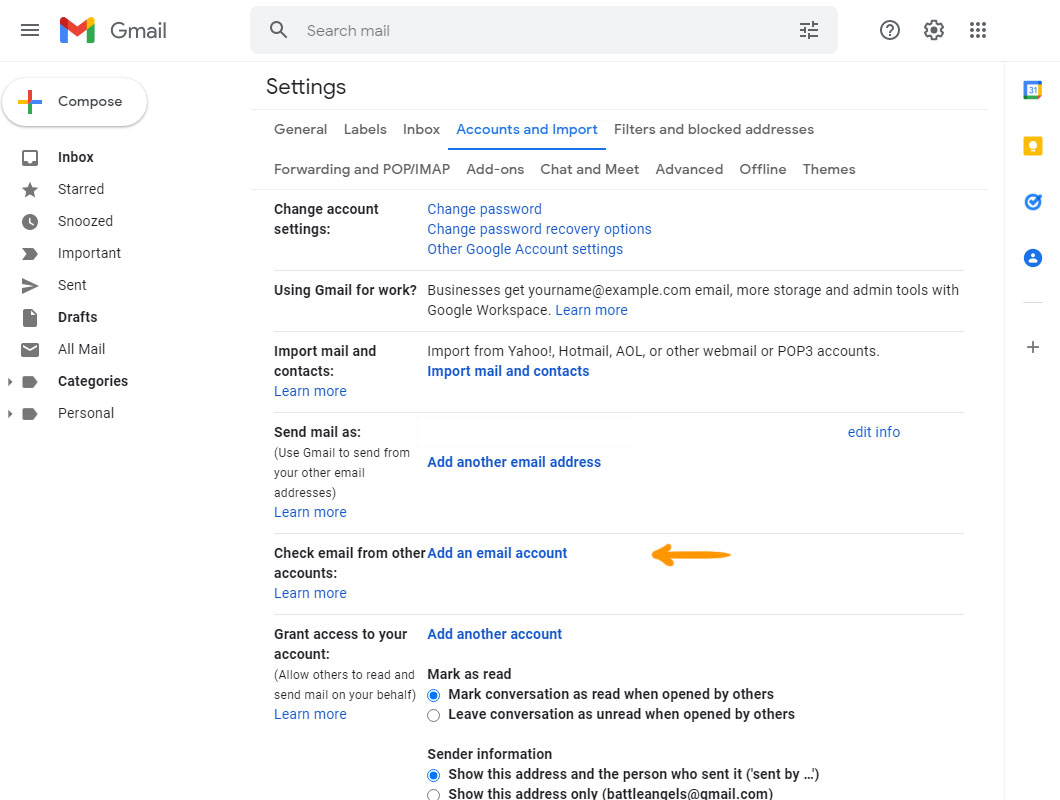Click Import mail and contacts link
The width and height of the screenshot is (1060, 800).
(508, 371)
